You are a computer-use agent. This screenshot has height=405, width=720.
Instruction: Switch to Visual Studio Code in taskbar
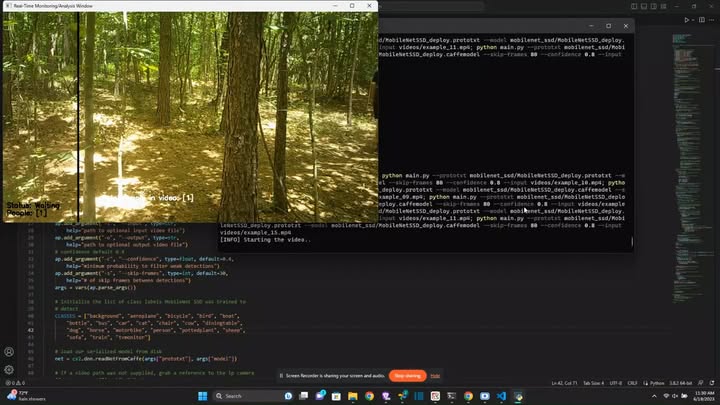click(x=501, y=396)
